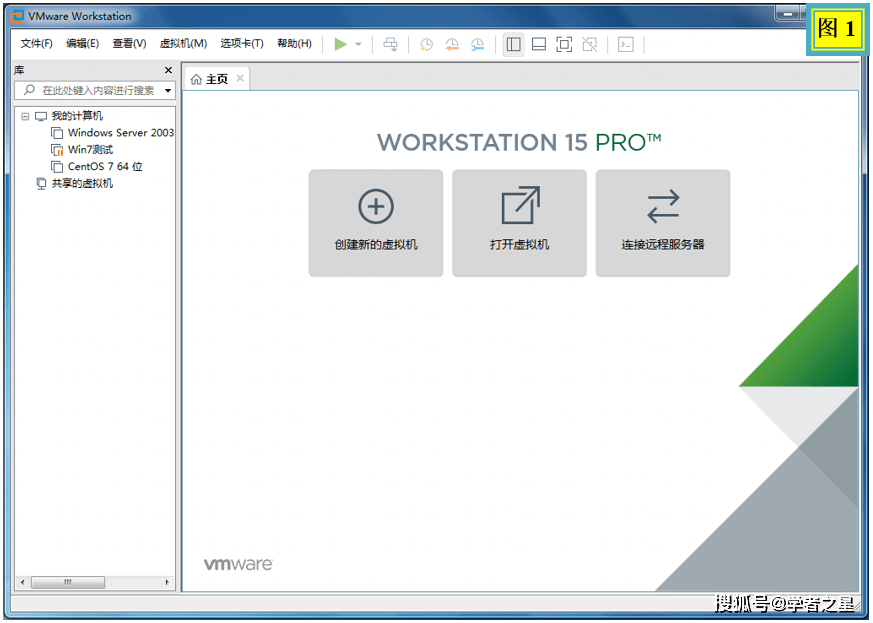Switch to the 主页 tab
873x623 pixels.
tap(217, 79)
